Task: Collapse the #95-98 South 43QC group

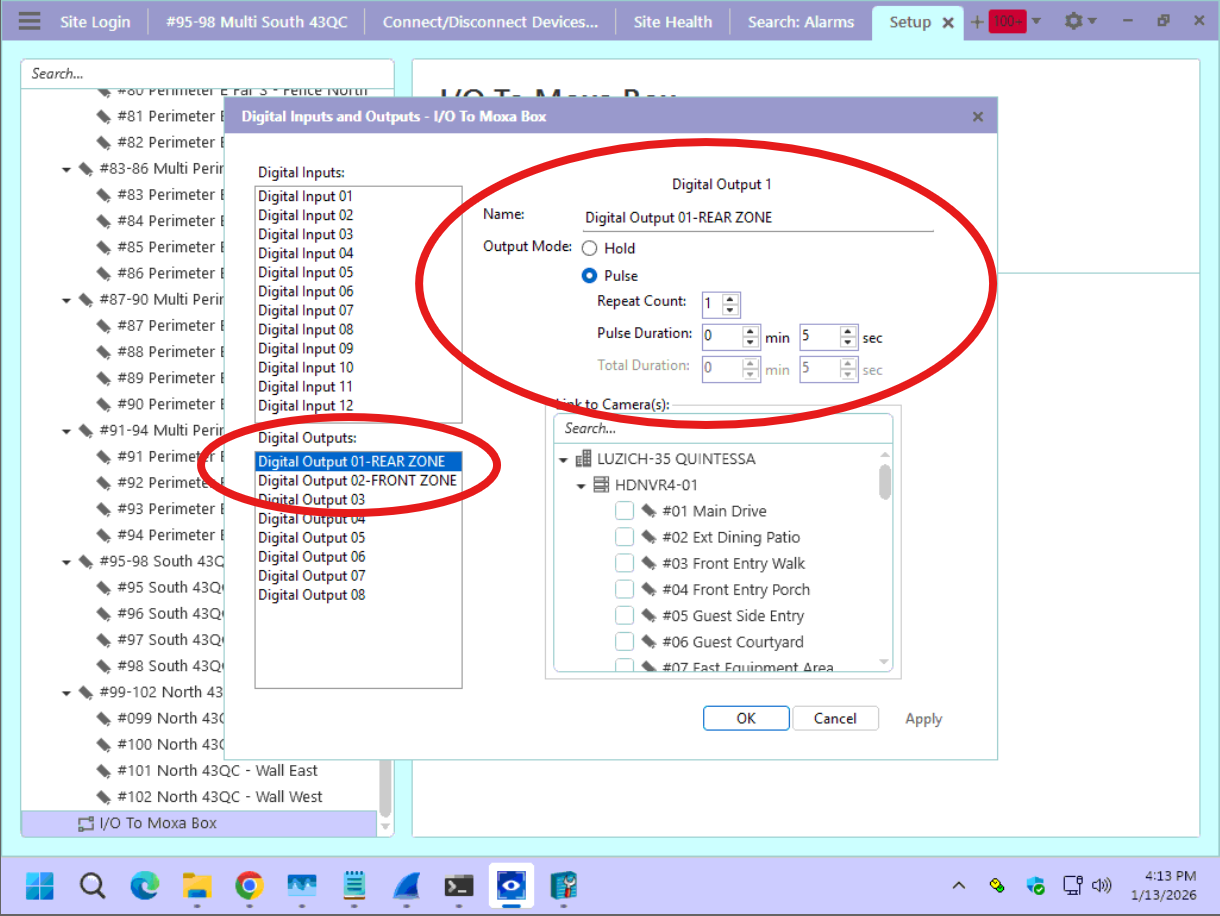Action: 67,562
